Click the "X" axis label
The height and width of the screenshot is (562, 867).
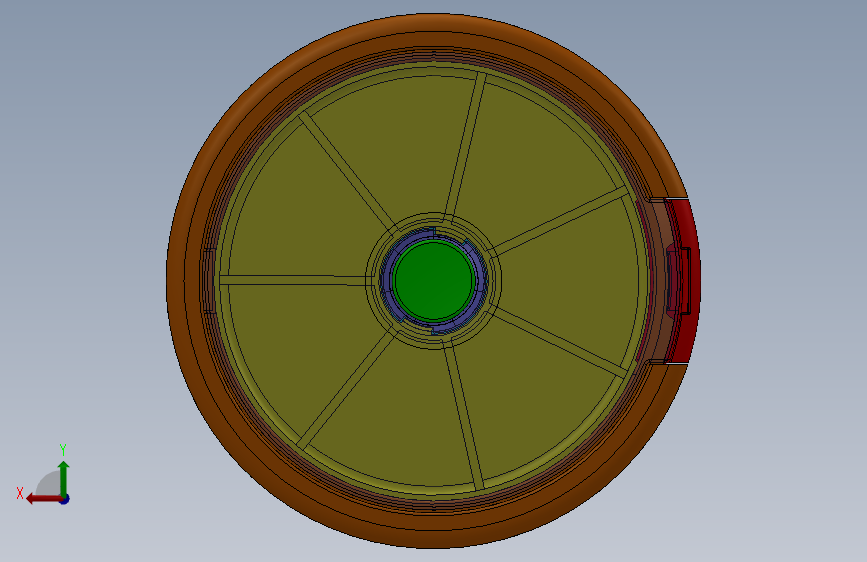pyautogui.click(x=20, y=493)
